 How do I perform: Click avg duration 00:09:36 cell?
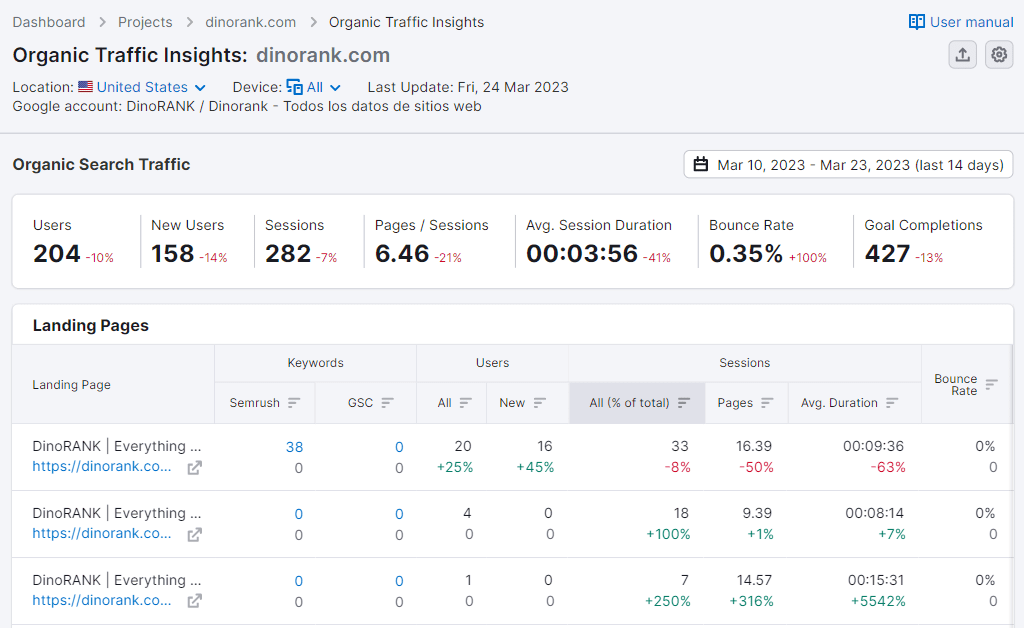tap(873, 446)
